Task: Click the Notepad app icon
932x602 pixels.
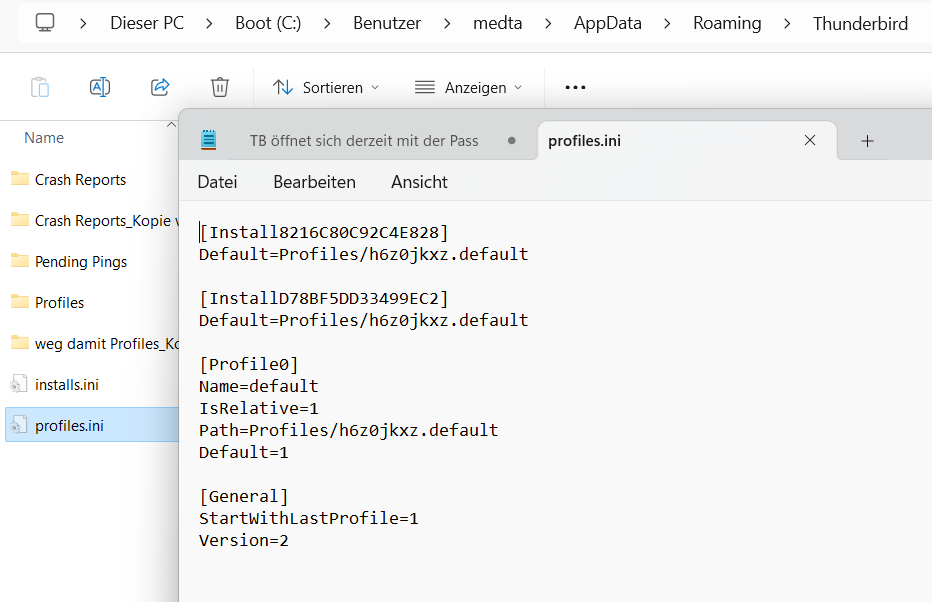Action: pos(209,140)
